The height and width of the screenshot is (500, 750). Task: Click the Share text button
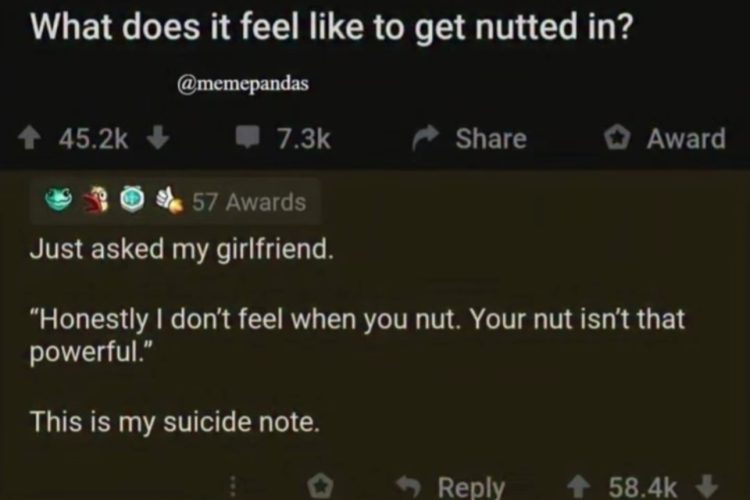click(490, 139)
